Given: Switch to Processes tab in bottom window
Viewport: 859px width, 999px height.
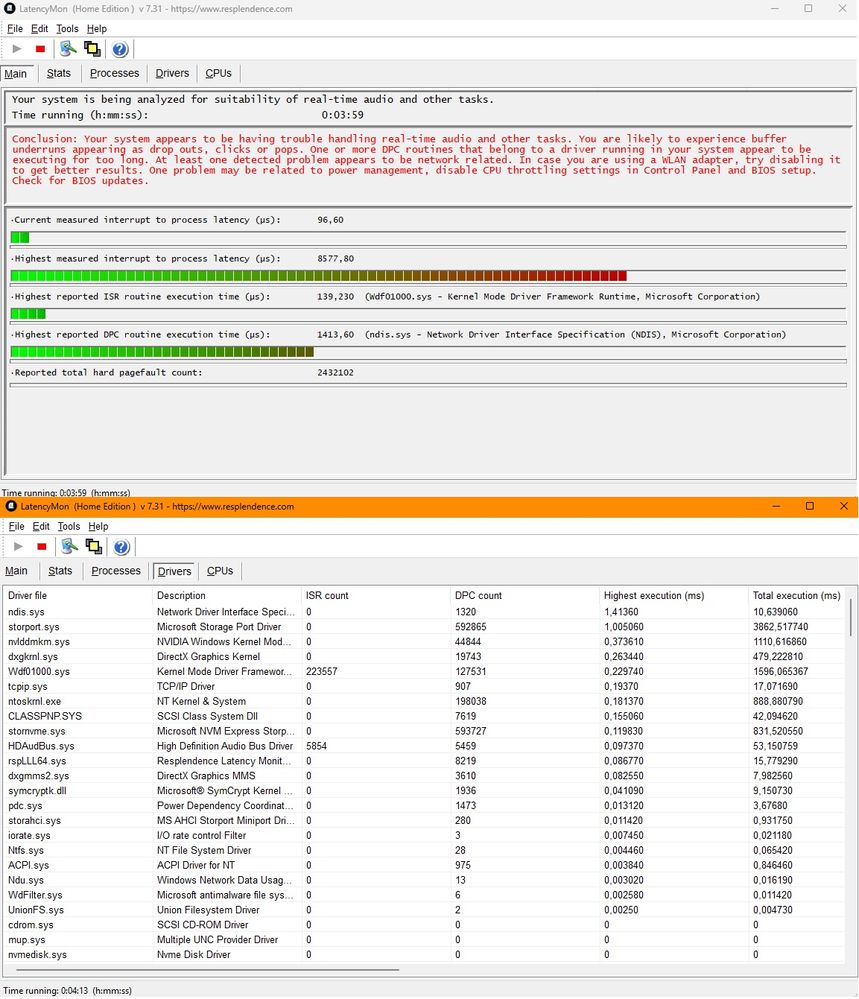Looking at the screenshot, I should [x=115, y=571].
